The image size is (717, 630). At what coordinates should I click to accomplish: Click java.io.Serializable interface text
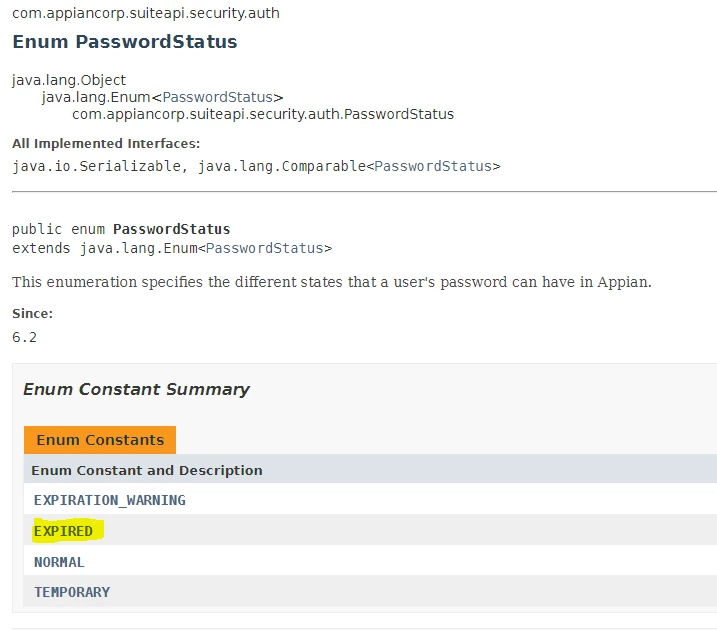[x=96, y=166]
